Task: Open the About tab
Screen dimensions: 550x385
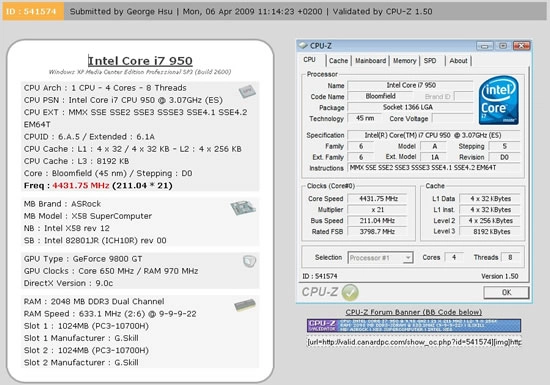Action: (458, 61)
